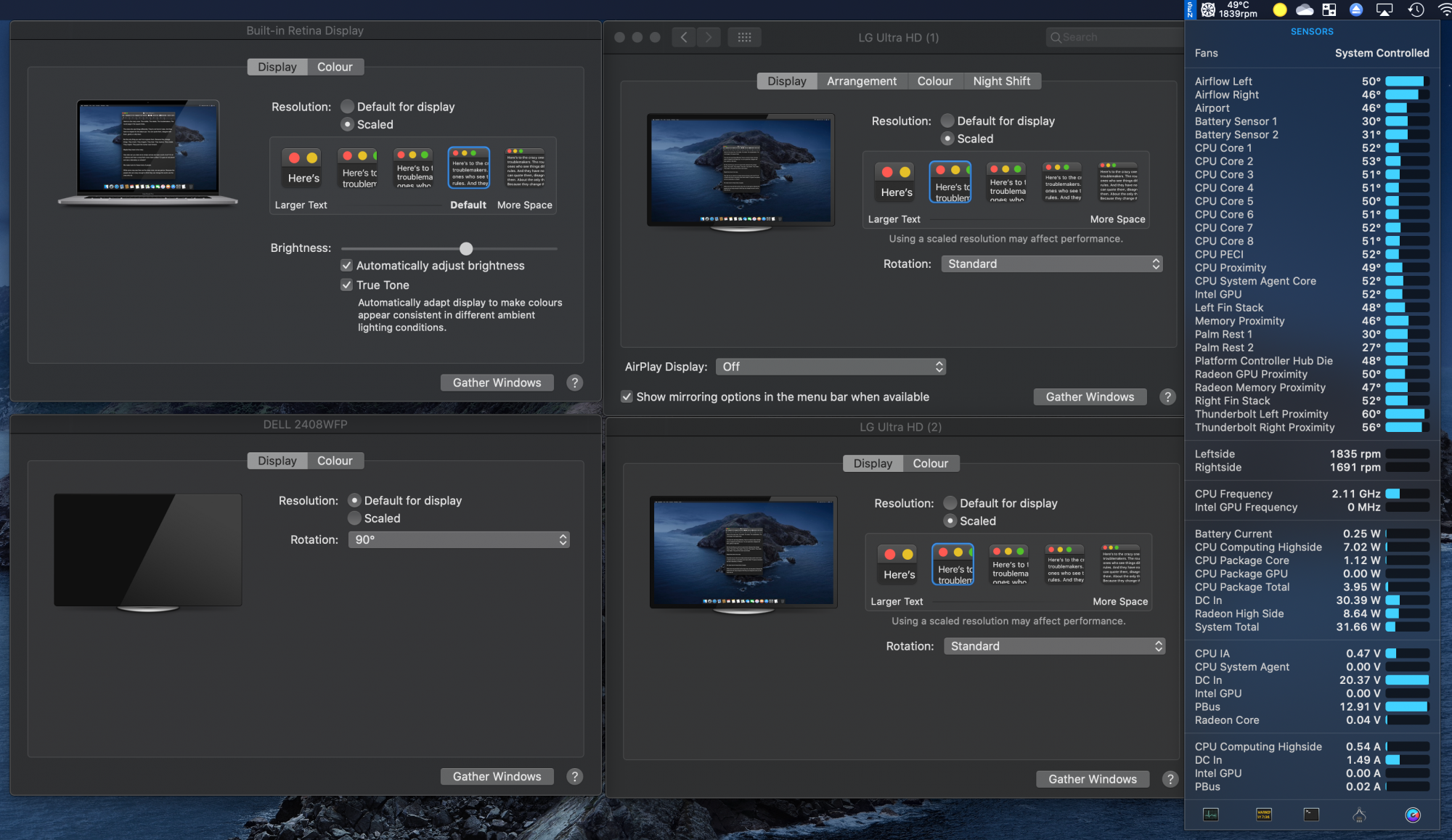Uncheck Automatically adjust brightness

click(347, 266)
